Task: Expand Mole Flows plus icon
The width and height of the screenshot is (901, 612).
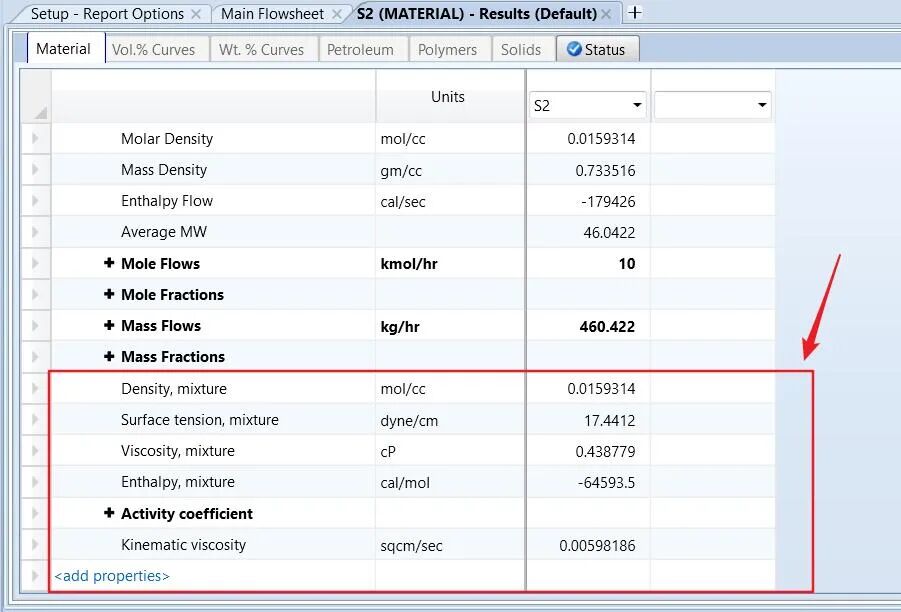Action: point(109,263)
